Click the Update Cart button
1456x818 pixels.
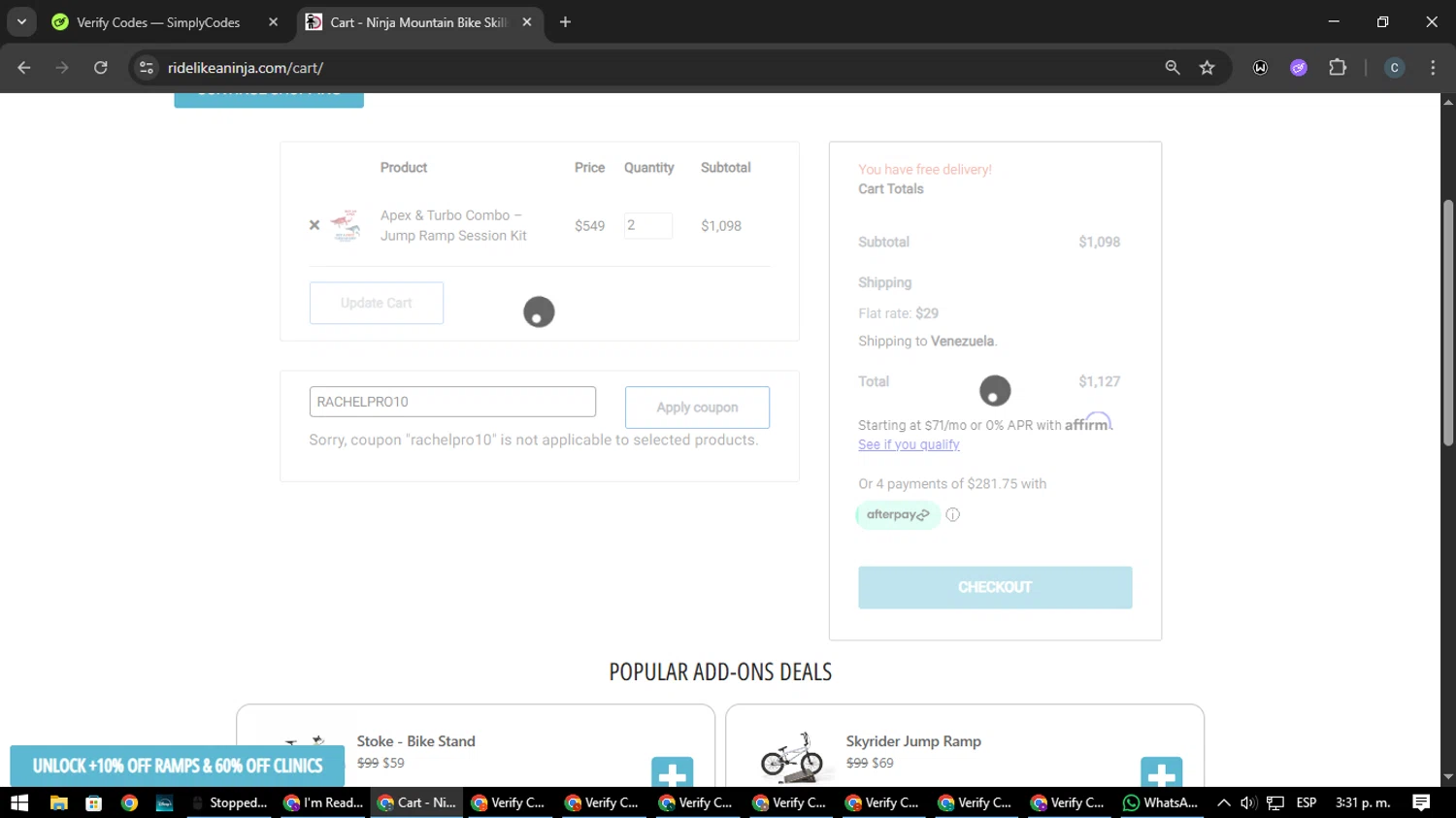click(377, 303)
